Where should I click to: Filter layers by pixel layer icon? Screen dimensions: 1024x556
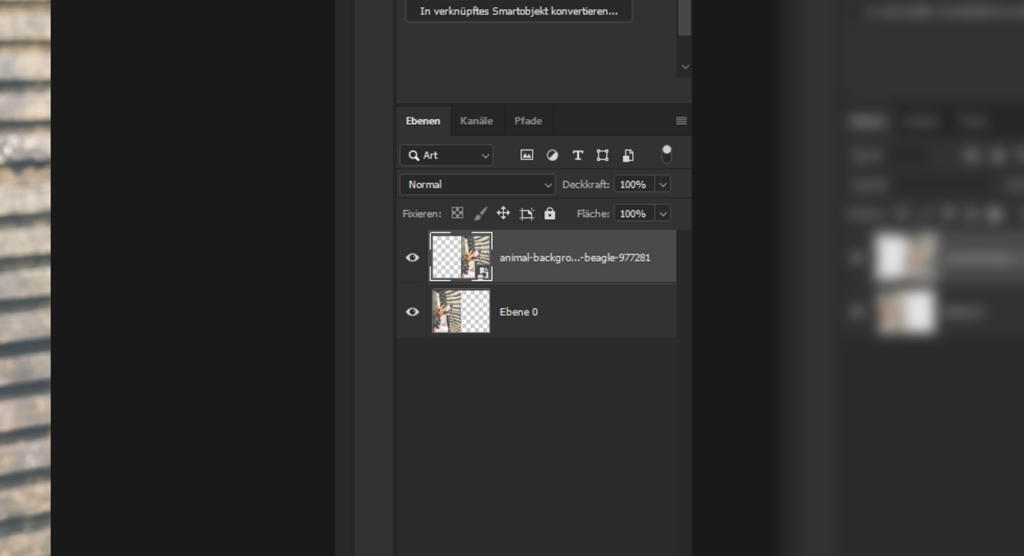click(527, 155)
